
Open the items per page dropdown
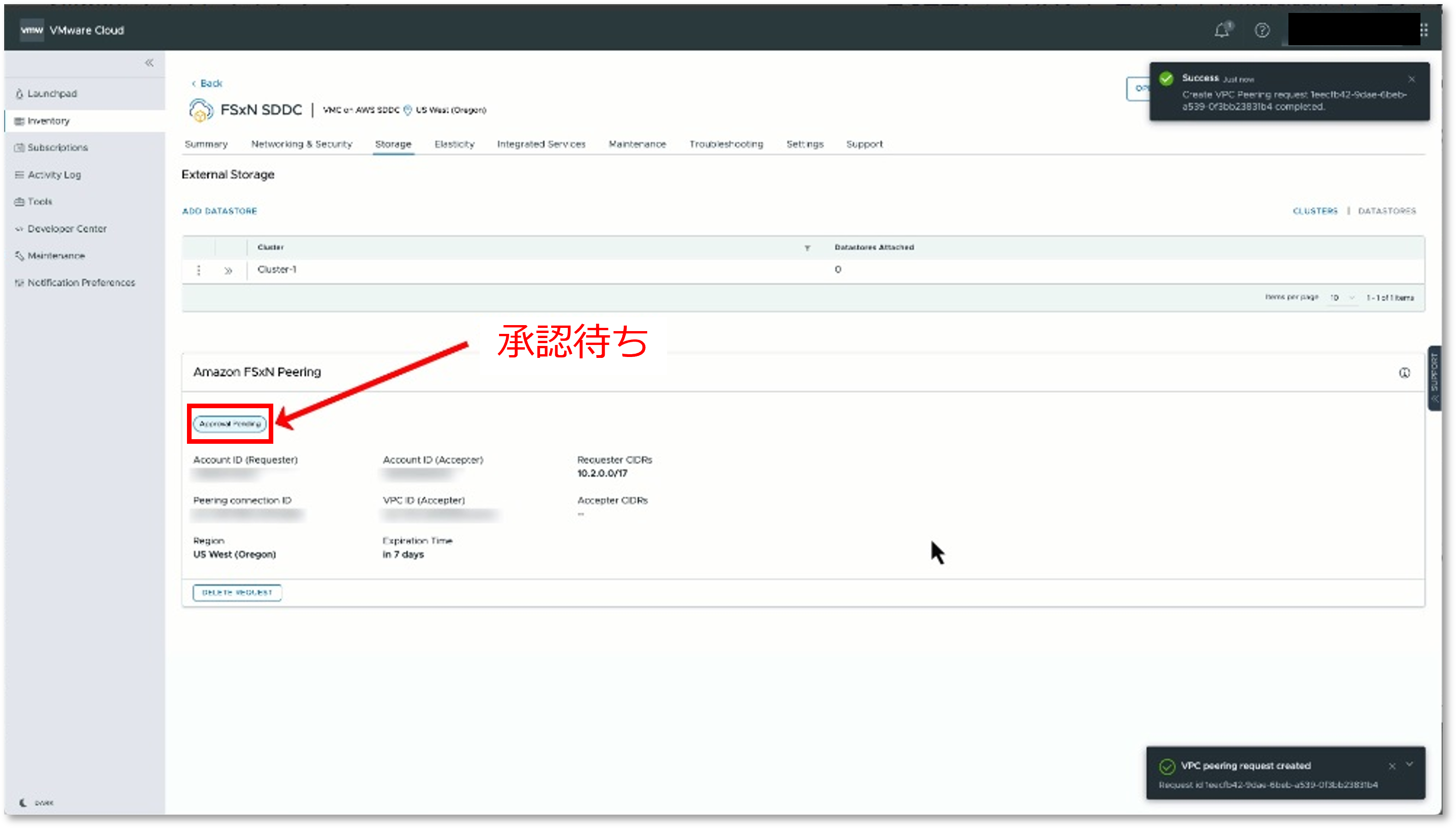click(1342, 297)
